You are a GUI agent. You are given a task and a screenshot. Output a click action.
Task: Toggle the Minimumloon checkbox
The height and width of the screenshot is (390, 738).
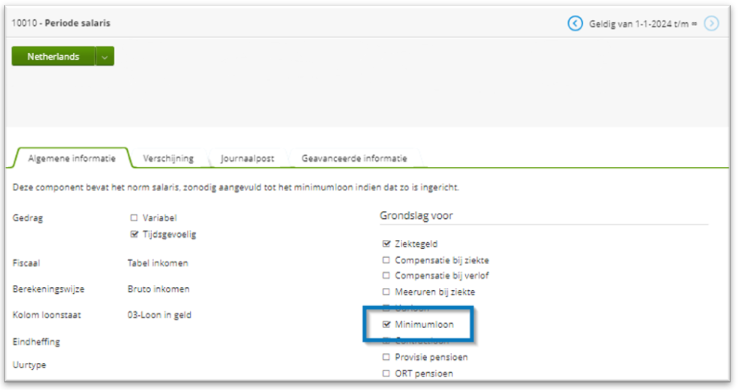tap(386, 324)
